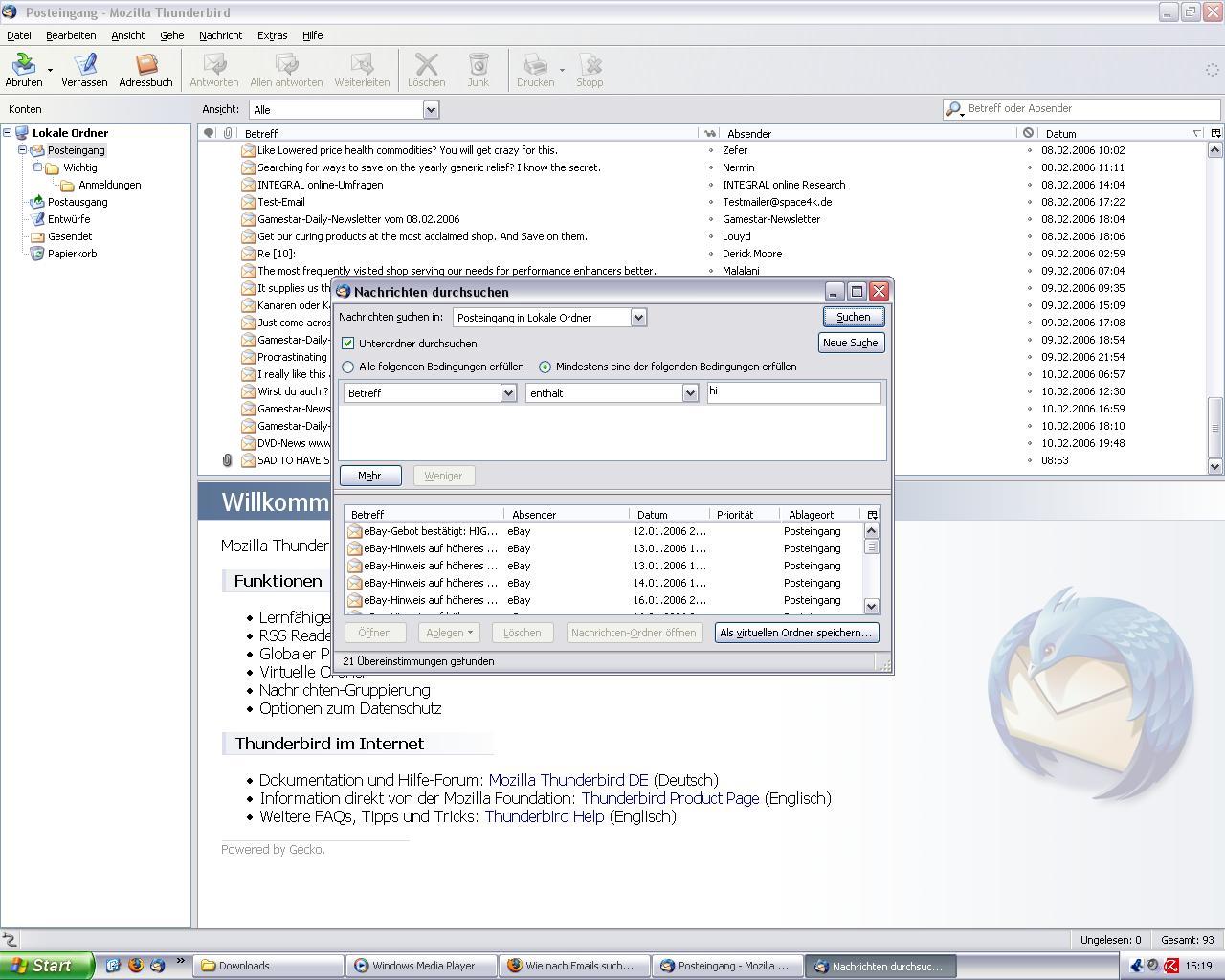The width and height of the screenshot is (1225, 980).
Task: Select Mindestens eine der folgenden Bedingungen radio
Action: point(546,367)
